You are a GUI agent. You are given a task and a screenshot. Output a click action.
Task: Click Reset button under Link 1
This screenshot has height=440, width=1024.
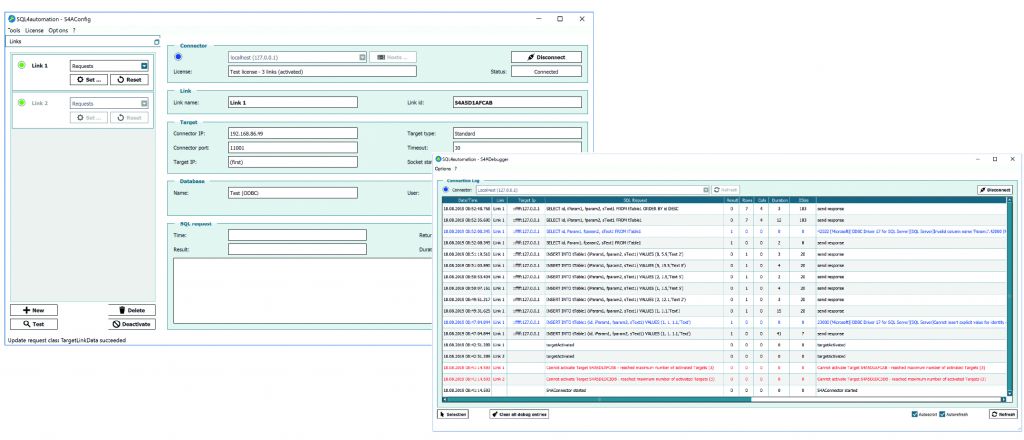point(129,80)
